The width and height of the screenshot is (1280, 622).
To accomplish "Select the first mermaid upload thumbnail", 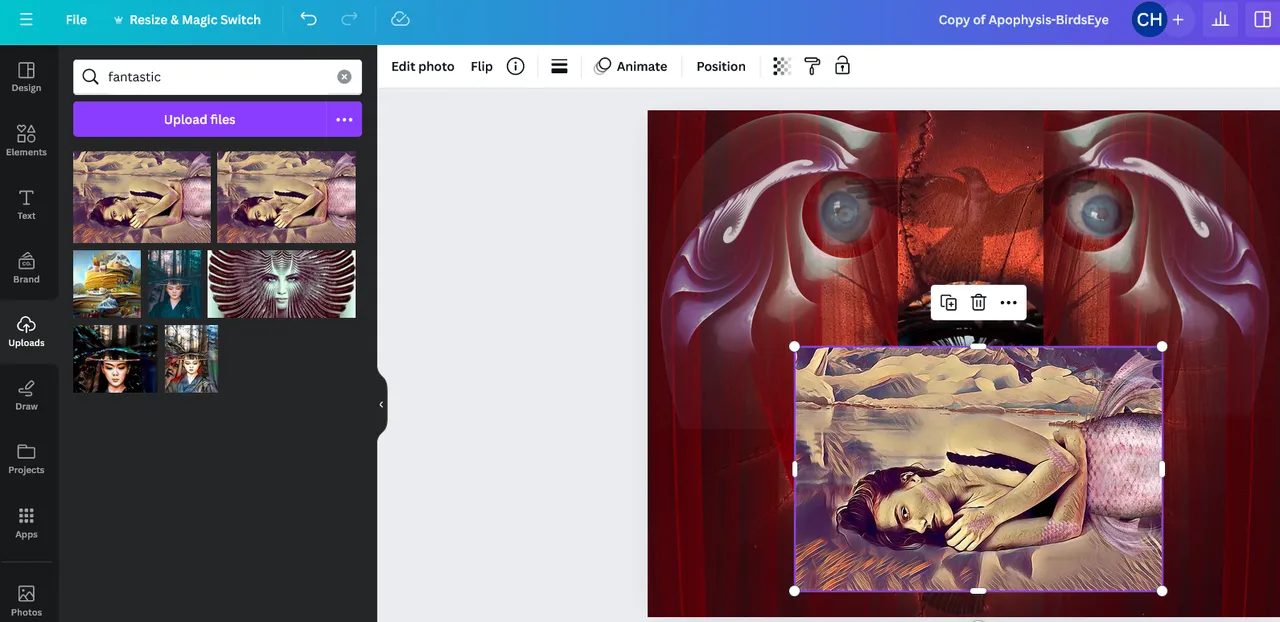I will click(x=142, y=197).
